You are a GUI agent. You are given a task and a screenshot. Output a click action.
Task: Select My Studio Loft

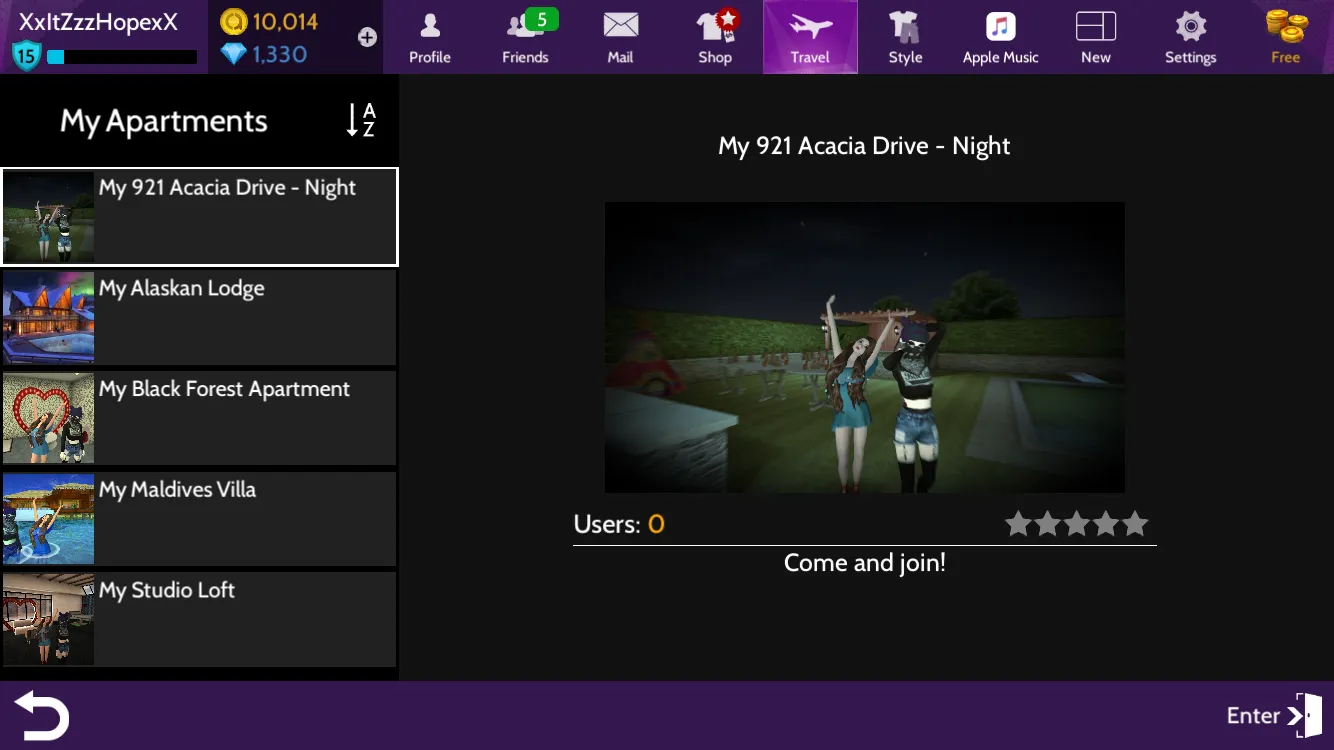(x=200, y=619)
